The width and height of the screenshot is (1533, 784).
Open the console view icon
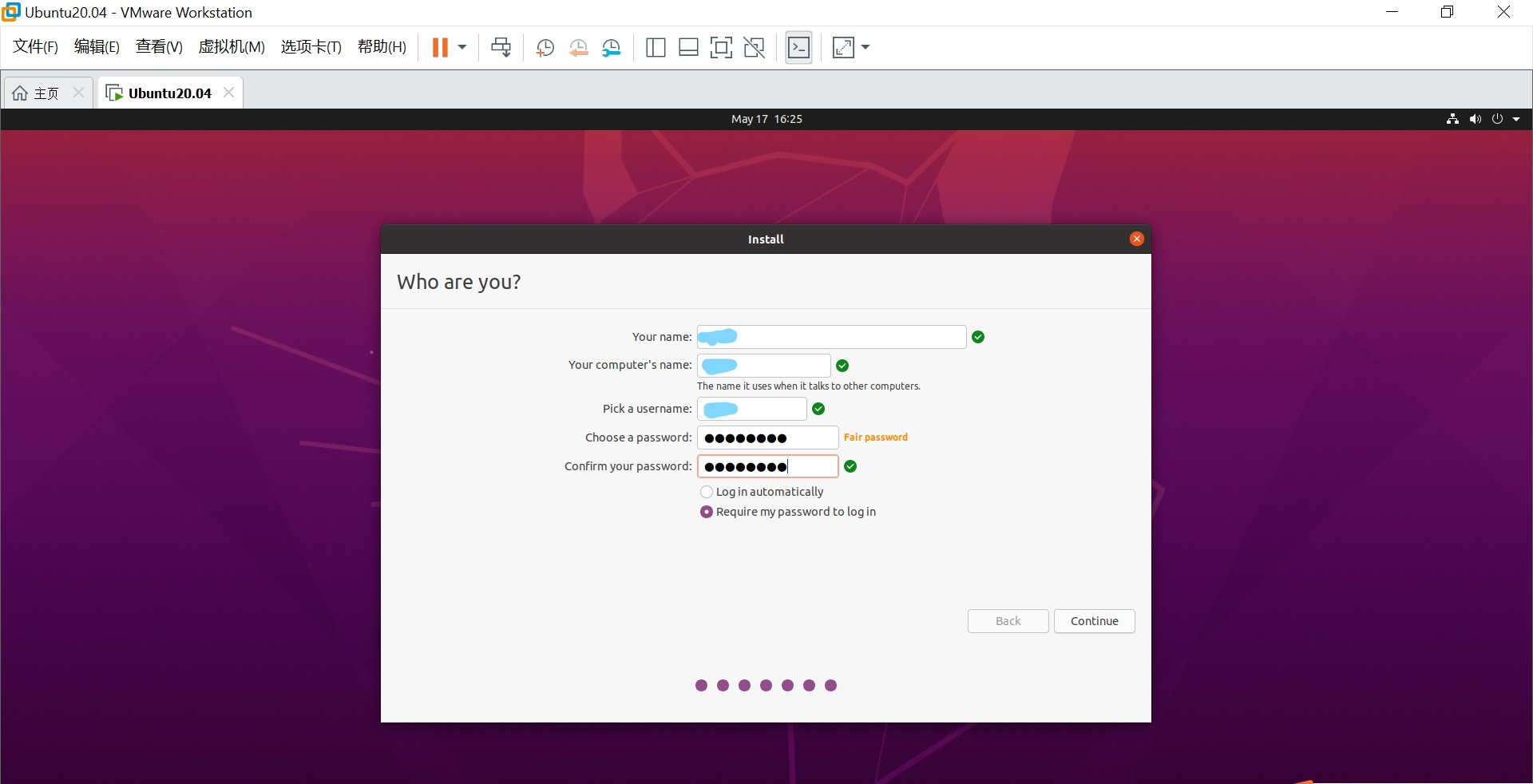click(798, 48)
